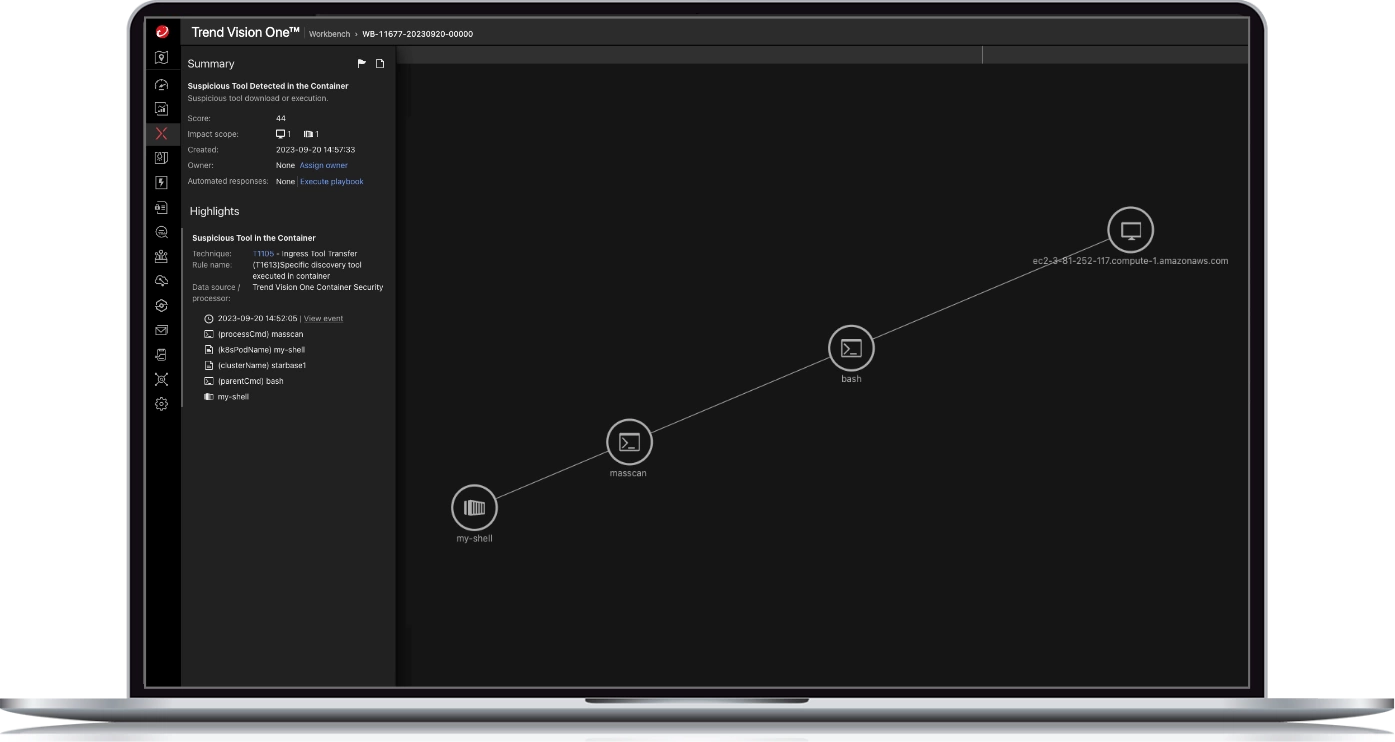Screen dimensions: 1395x742
Task: Click the Highlights section header
Action: pyautogui.click(x=214, y=211)
